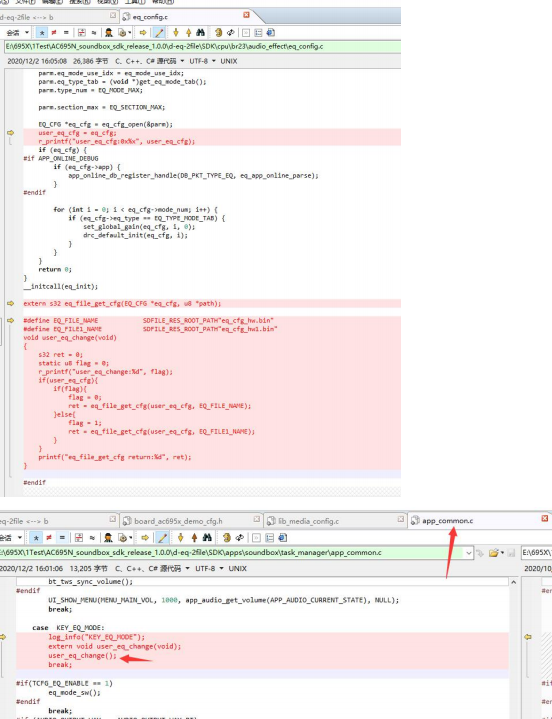This screenshot has height=719, width=552.
Task: Open the C, C++, C# file type dropdown for eq_config.c
Action: [150, 61]
